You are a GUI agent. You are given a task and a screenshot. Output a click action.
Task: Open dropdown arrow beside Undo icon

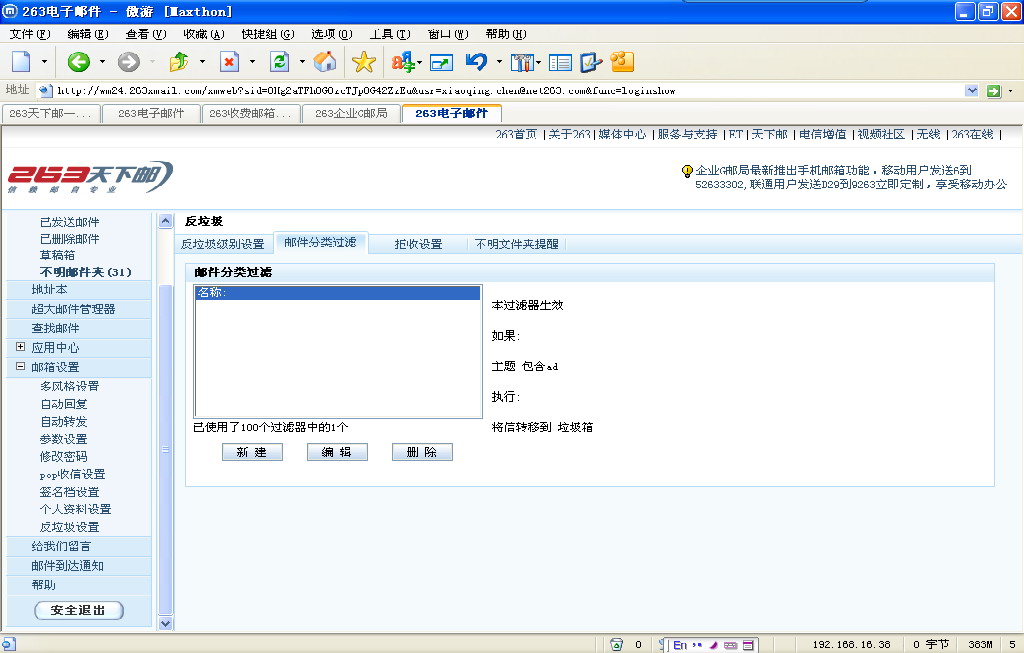499,62
